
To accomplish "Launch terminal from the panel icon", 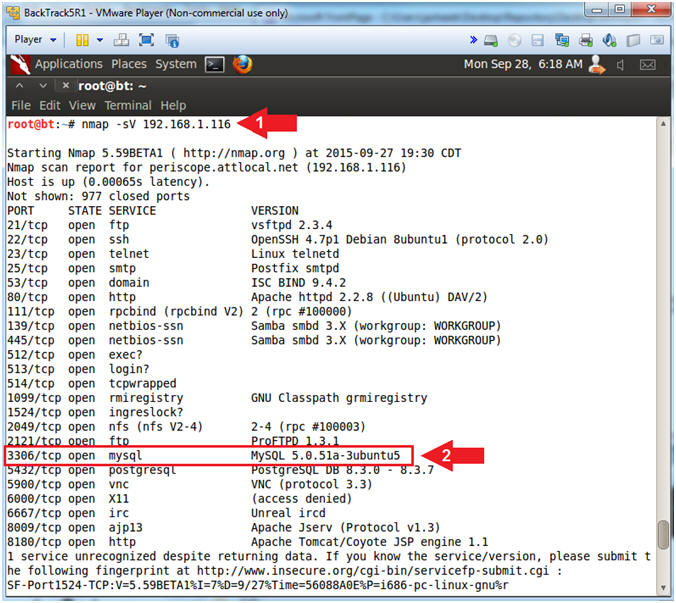I will click(x=214, y=65).
